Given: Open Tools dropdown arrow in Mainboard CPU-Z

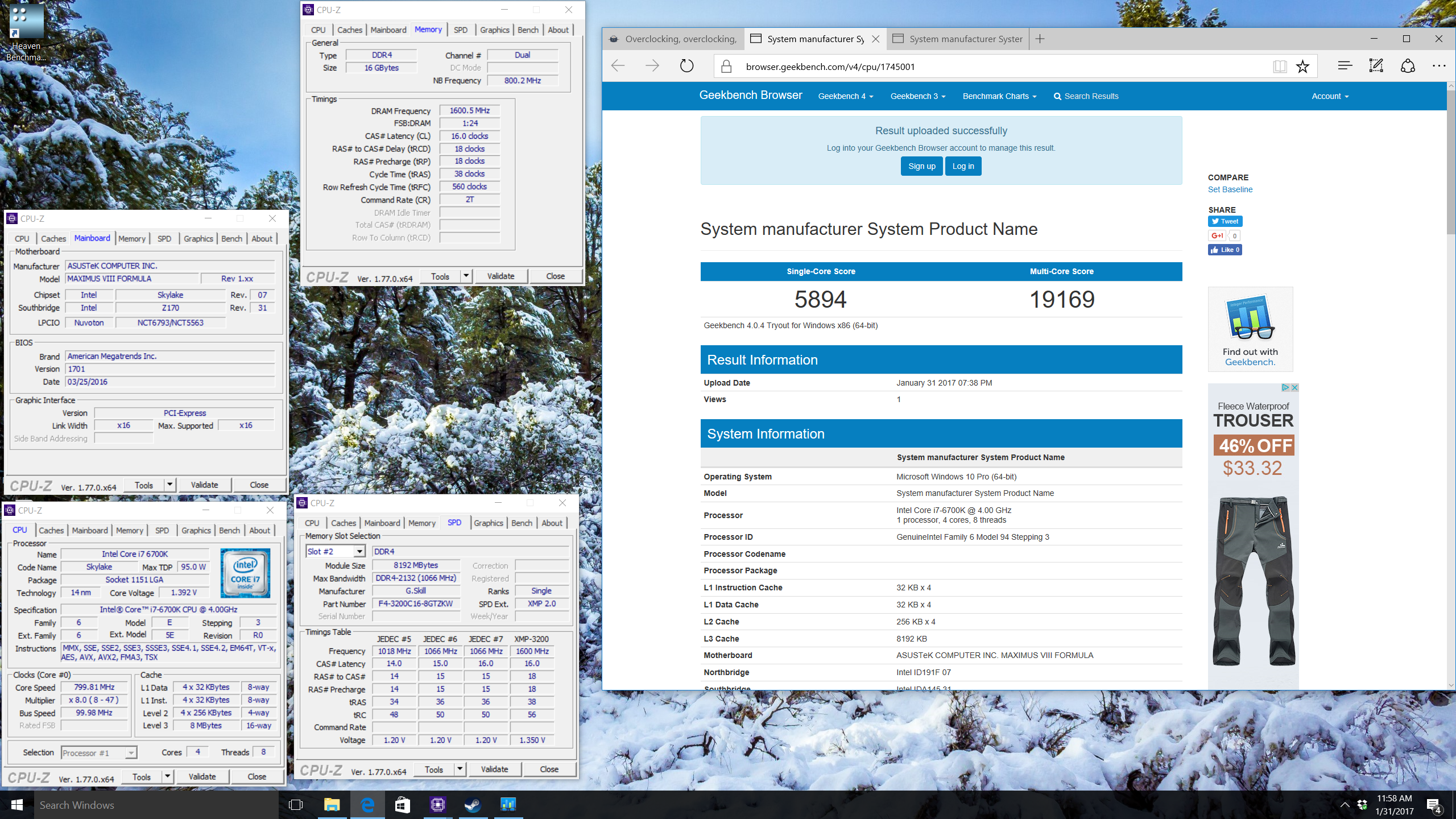Looking at the screenshot, I should 169,485.
